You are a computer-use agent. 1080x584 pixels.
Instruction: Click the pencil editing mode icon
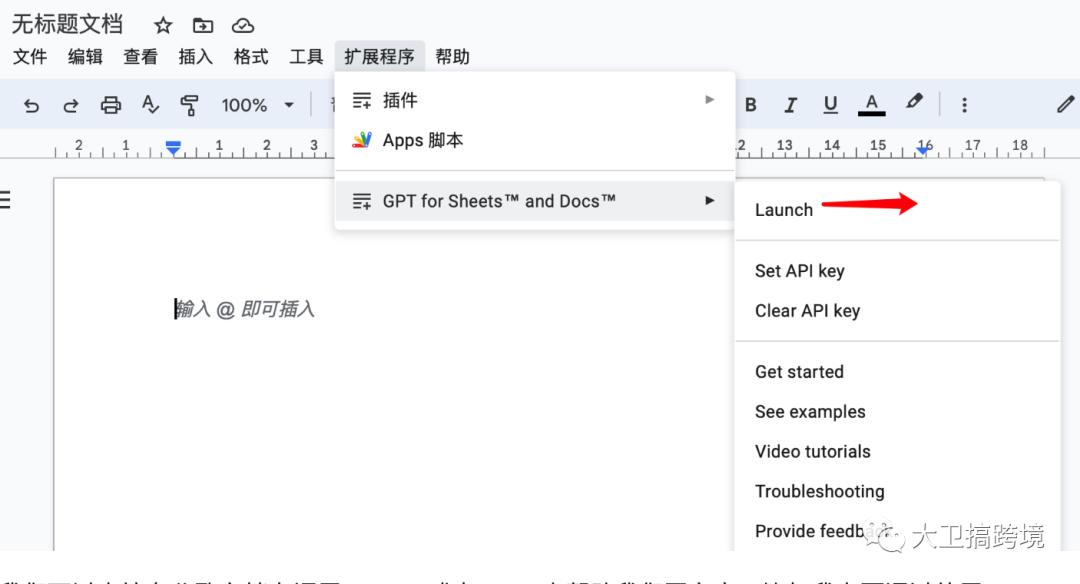[x=1066, y=104]
